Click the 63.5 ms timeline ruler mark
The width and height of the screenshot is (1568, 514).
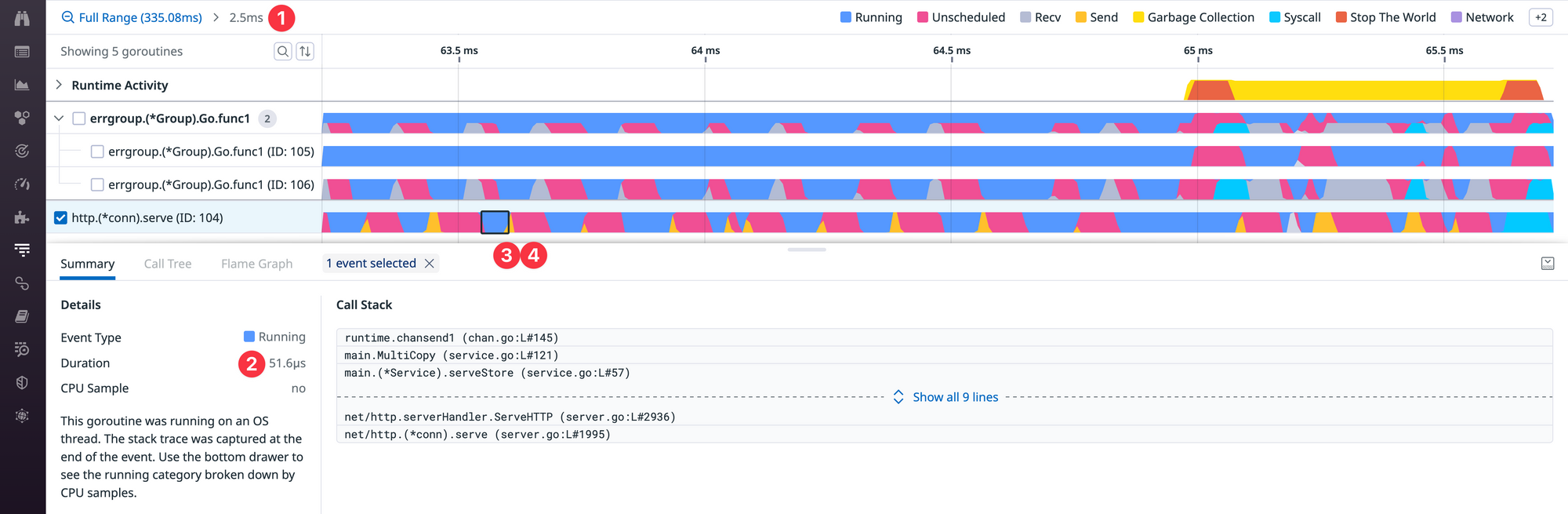click(x=459, y=51)
